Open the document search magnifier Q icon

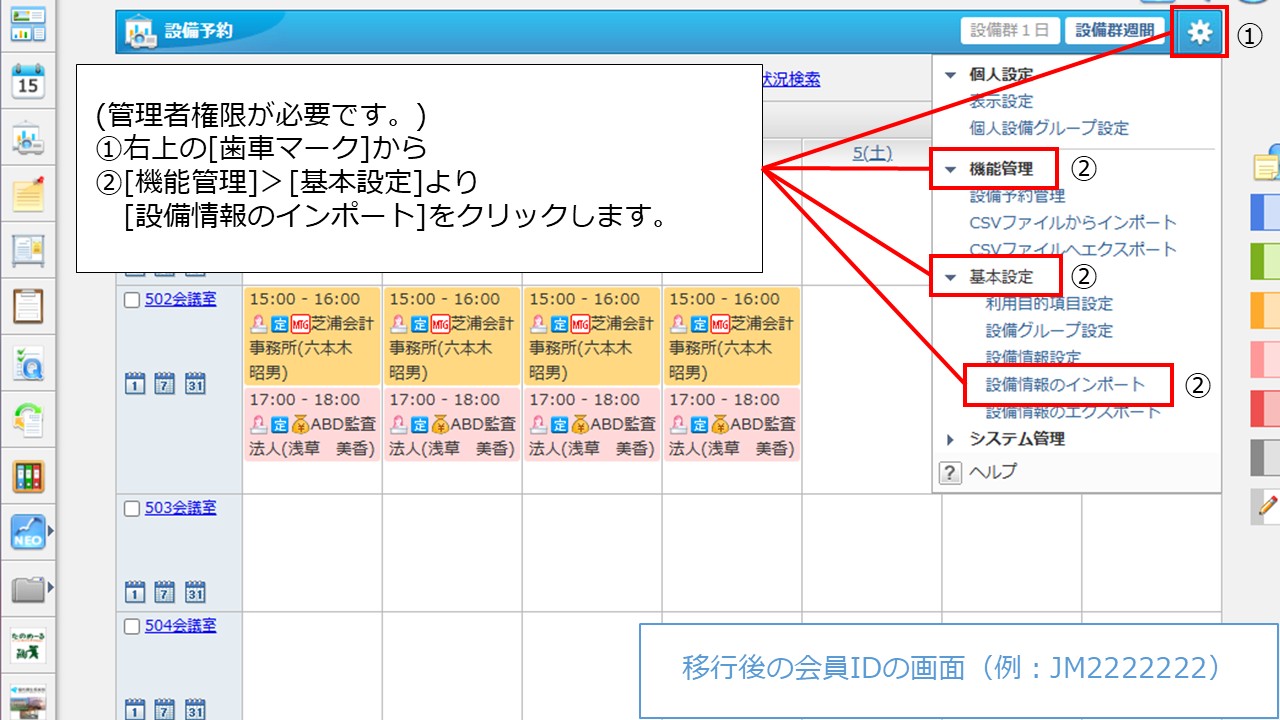point(28,365)
